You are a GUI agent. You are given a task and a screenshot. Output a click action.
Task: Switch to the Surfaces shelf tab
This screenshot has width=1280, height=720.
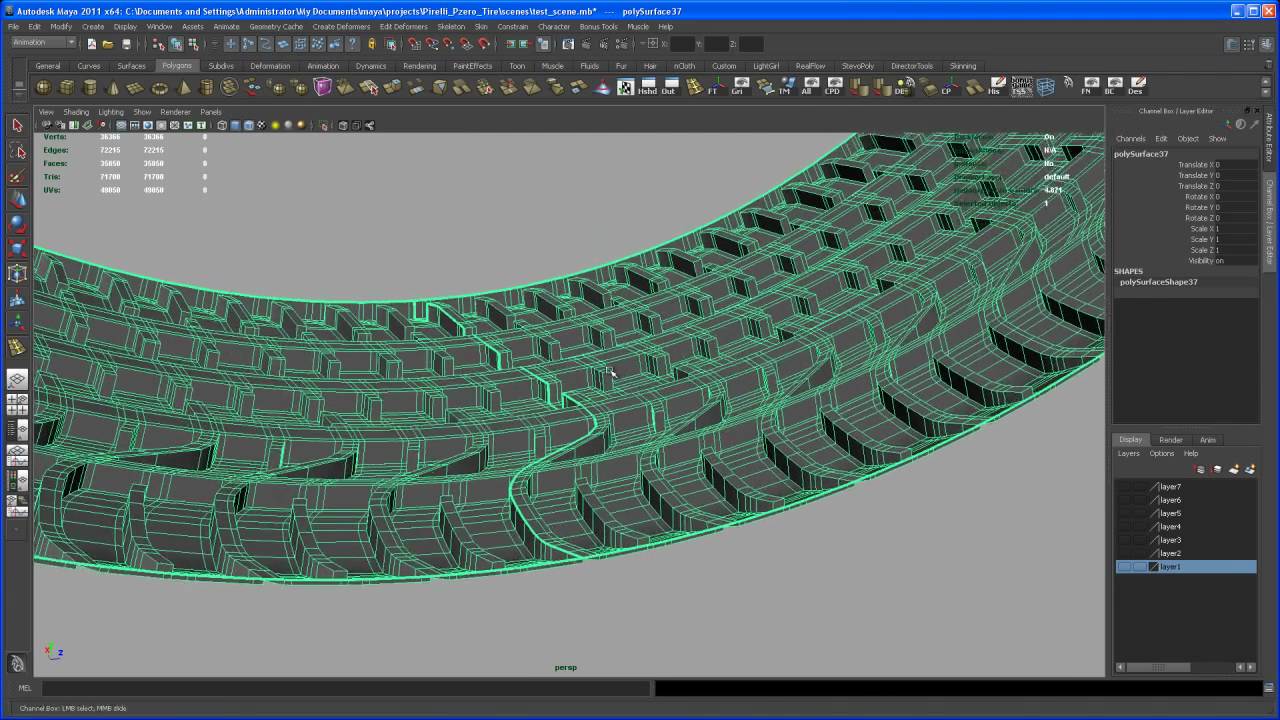click(131, 66)
